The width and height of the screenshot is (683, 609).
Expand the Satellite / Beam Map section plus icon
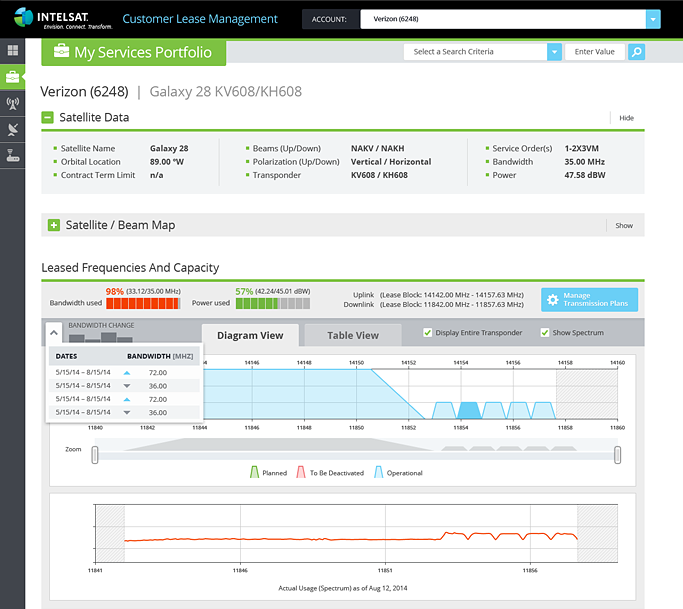54,225
